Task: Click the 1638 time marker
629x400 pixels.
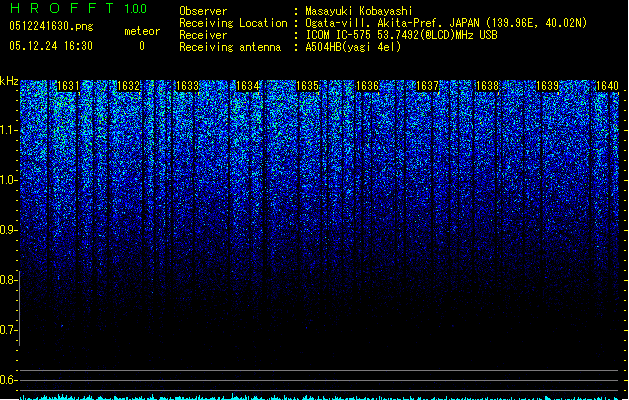Action: point(487,86)
